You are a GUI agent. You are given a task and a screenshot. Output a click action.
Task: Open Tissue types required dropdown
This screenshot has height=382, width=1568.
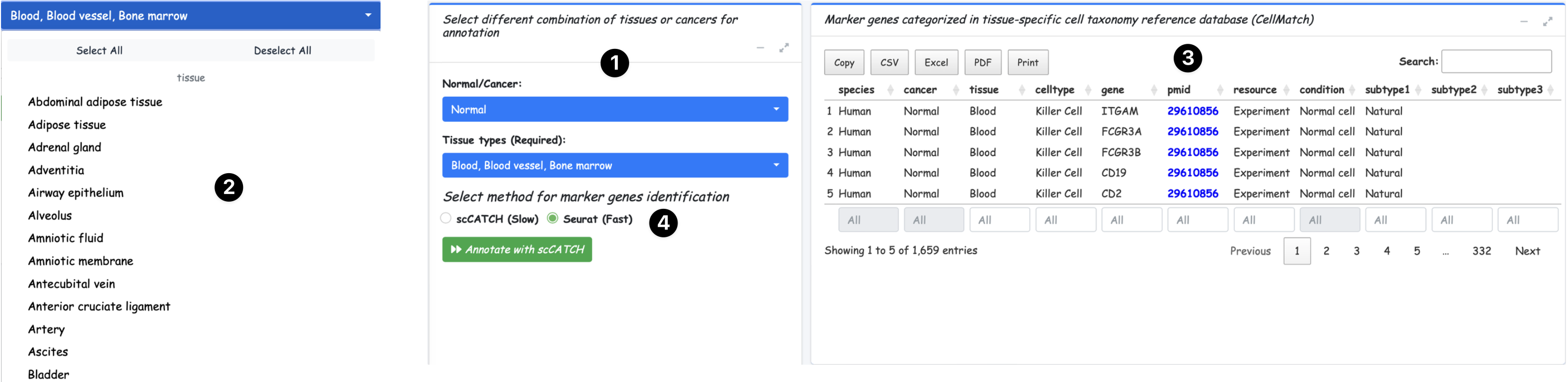tap(615, 166)
